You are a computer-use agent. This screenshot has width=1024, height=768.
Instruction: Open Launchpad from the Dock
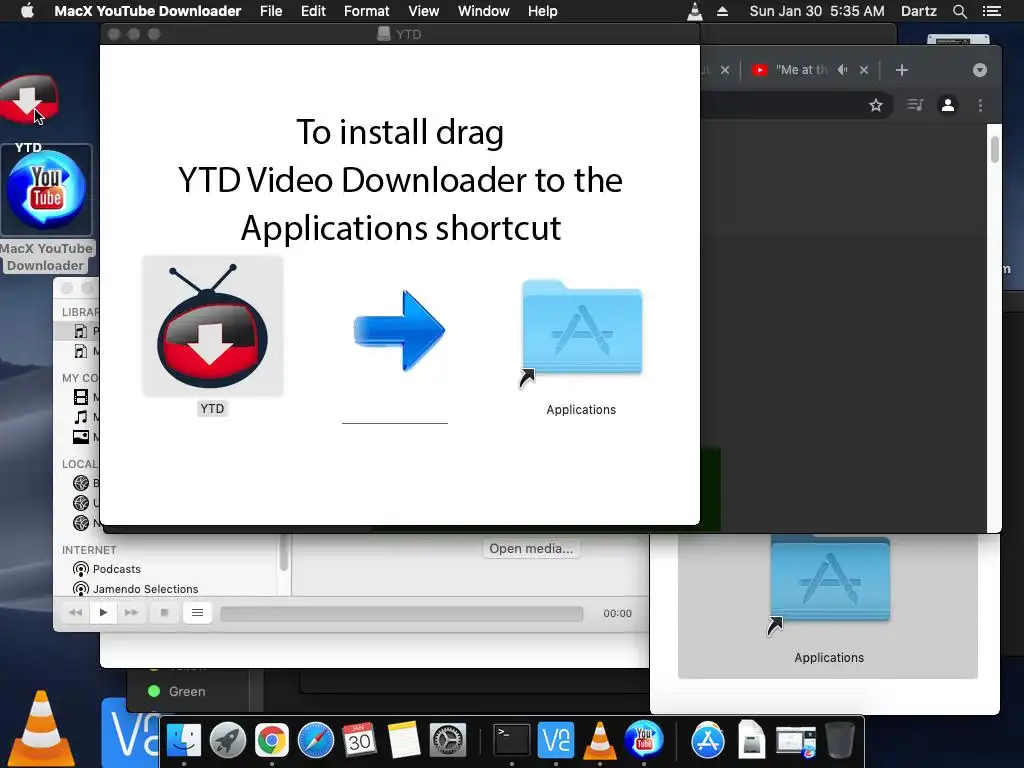tap(228, 740)
